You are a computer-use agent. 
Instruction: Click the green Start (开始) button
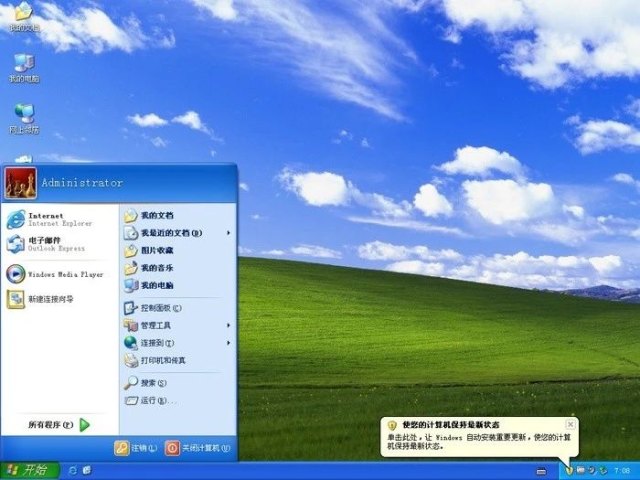click(28, 470)
